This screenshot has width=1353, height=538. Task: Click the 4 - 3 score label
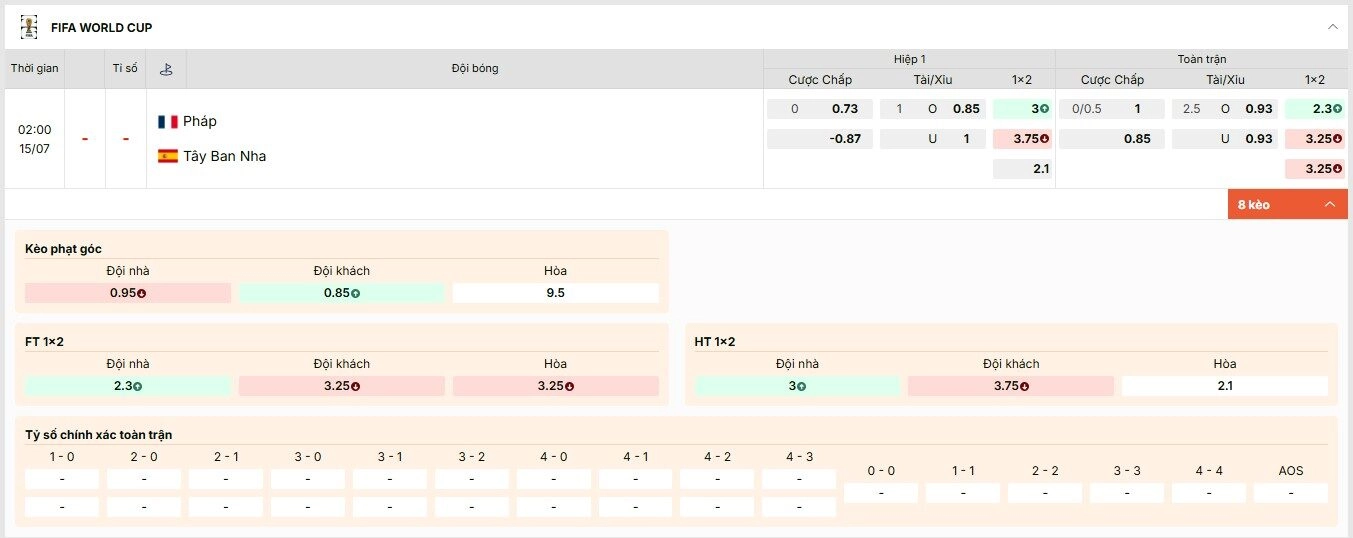799,457
